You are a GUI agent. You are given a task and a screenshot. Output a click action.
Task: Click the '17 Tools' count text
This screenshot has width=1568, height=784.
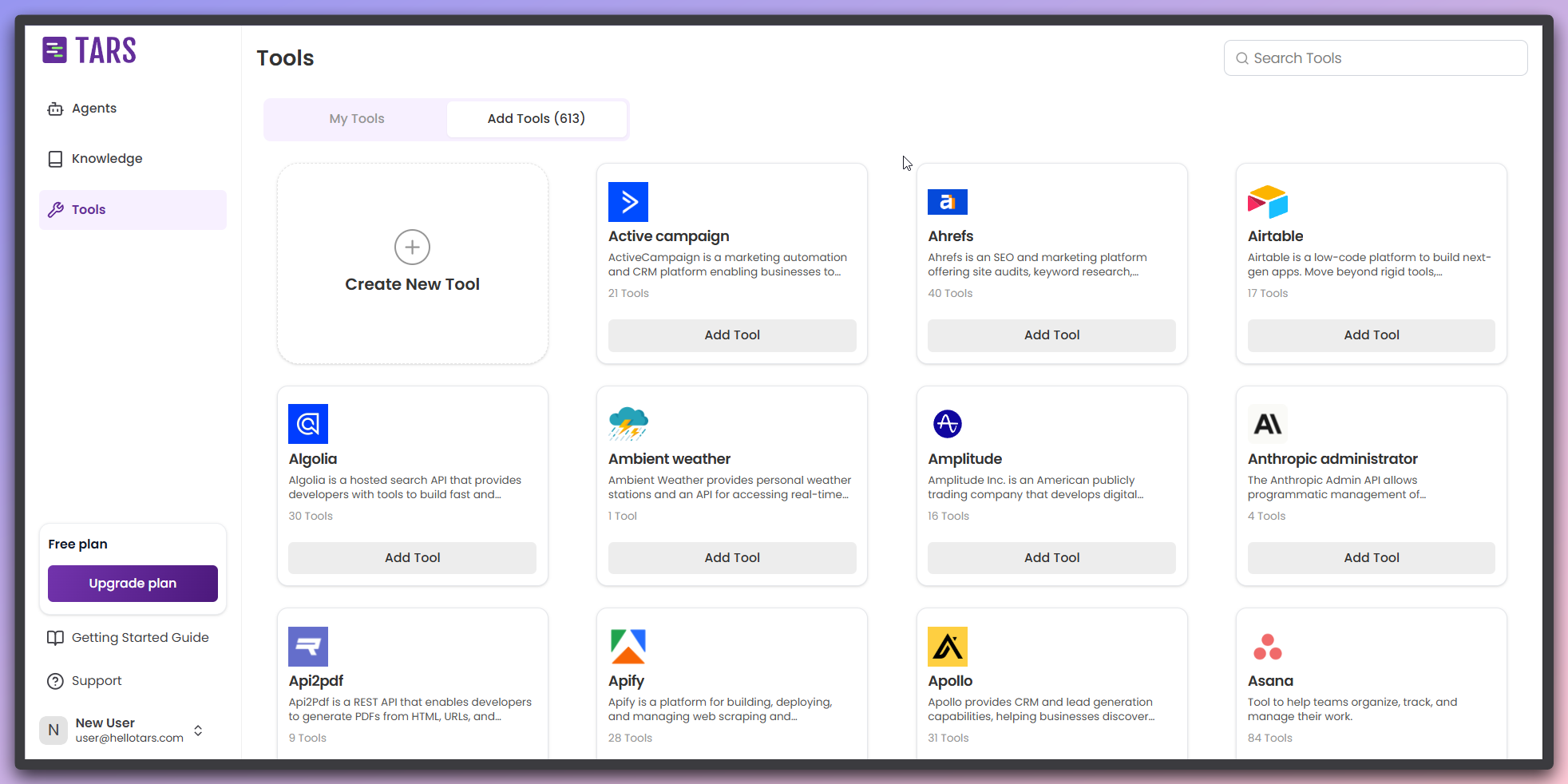1268,294
